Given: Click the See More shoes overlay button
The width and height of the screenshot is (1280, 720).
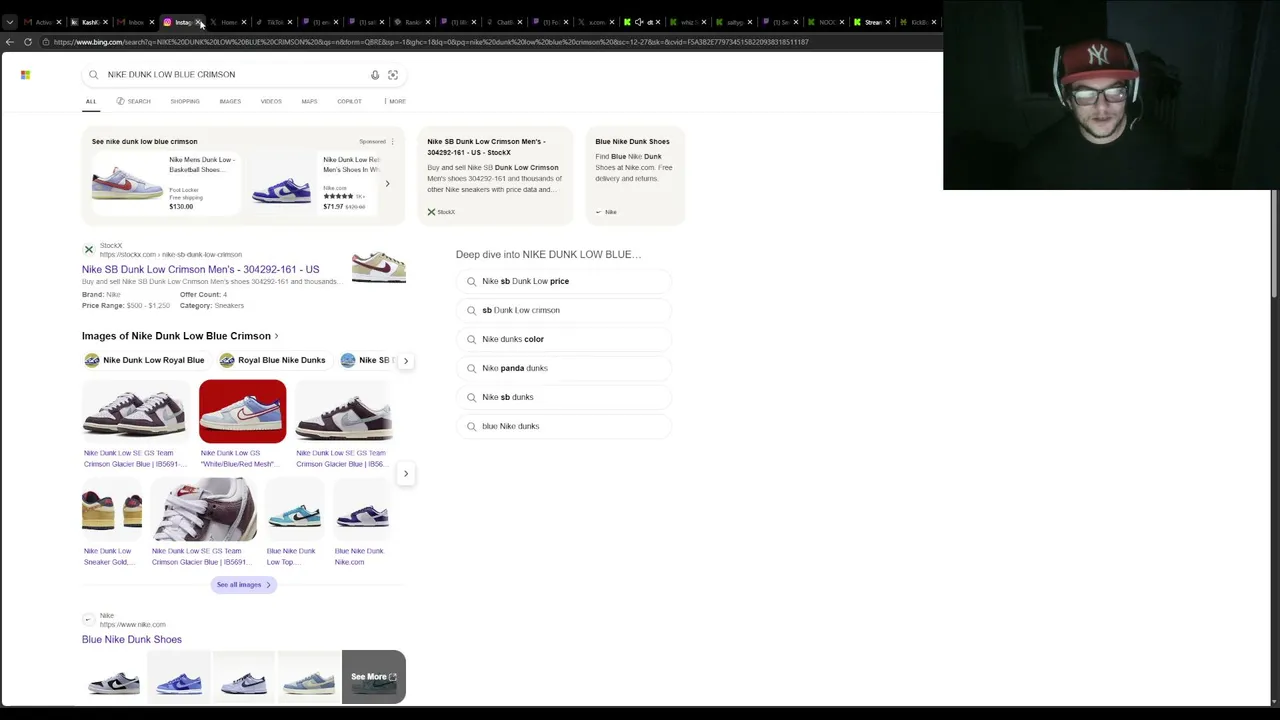Looking at the screenshot, I should 374,677.
